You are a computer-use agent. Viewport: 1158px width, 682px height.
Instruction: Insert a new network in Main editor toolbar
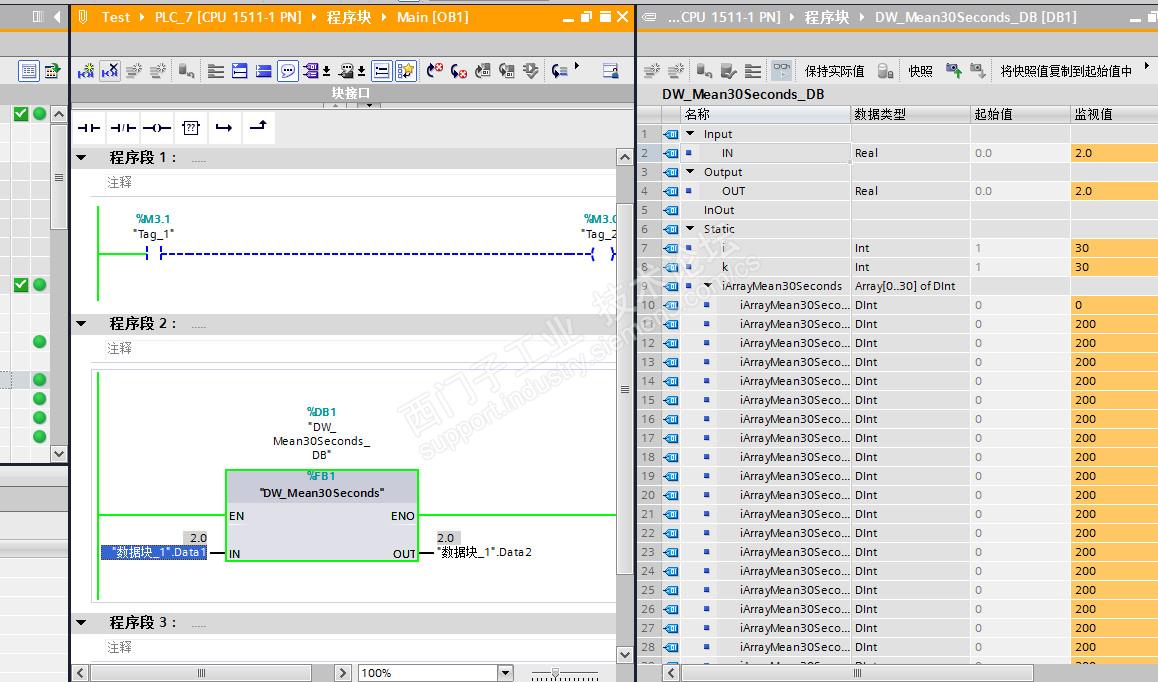coord(86,71)
